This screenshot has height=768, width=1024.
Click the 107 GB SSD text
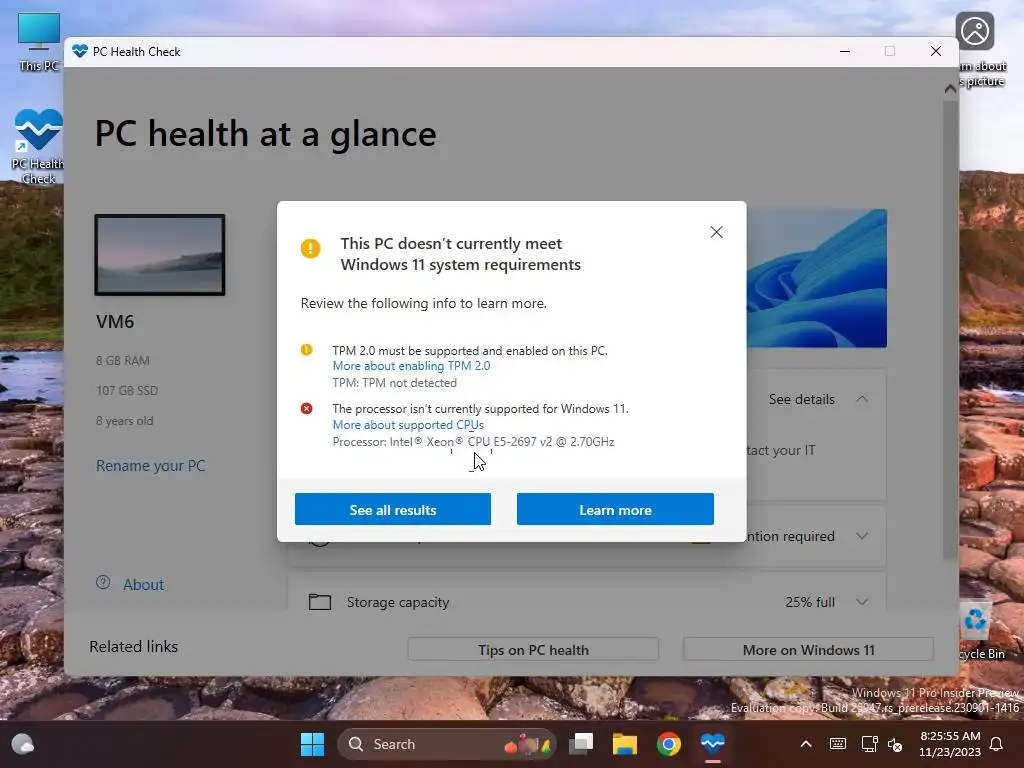point(127,391)
